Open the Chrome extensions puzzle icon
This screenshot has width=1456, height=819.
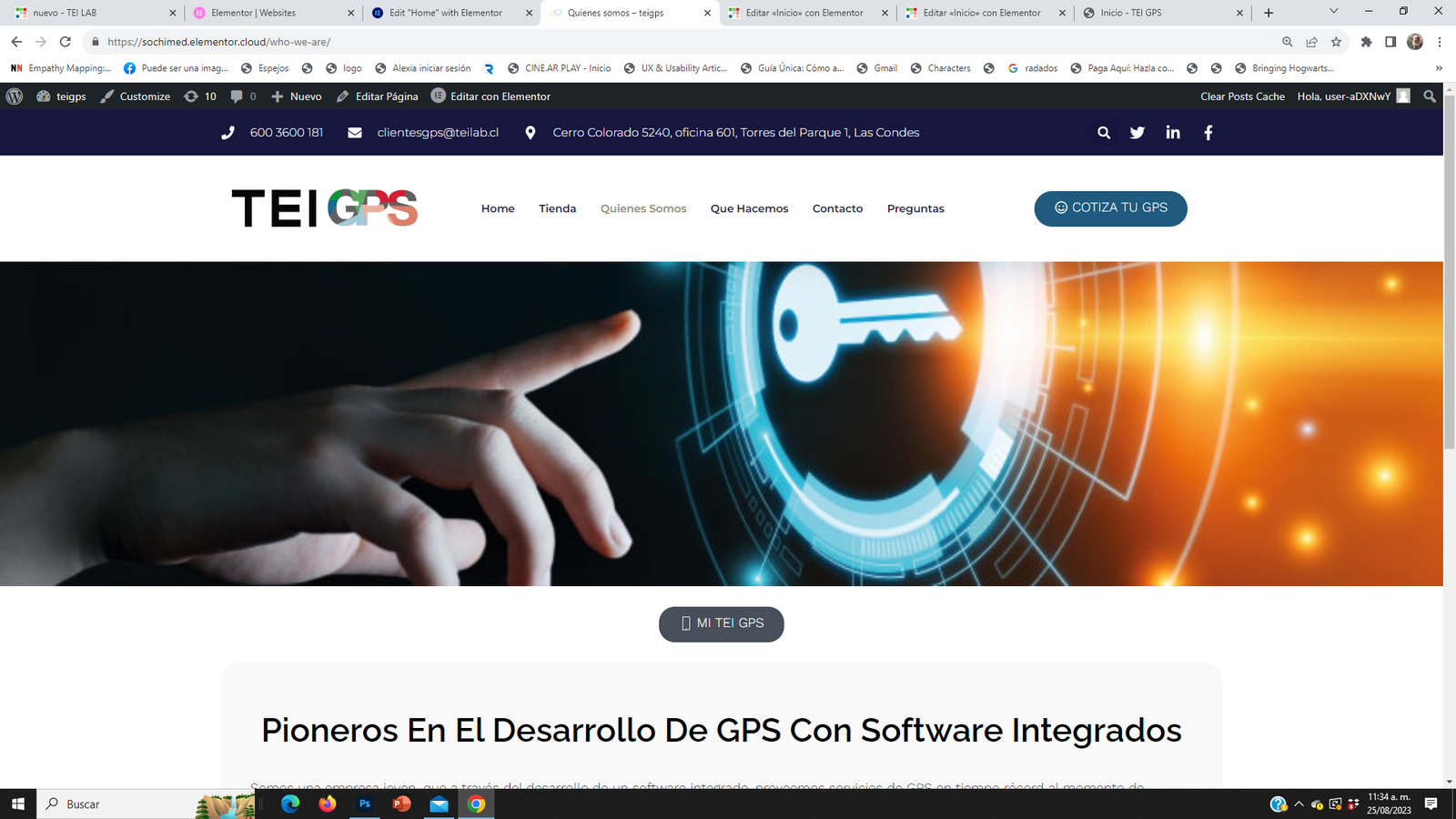tap(1366, 42)
